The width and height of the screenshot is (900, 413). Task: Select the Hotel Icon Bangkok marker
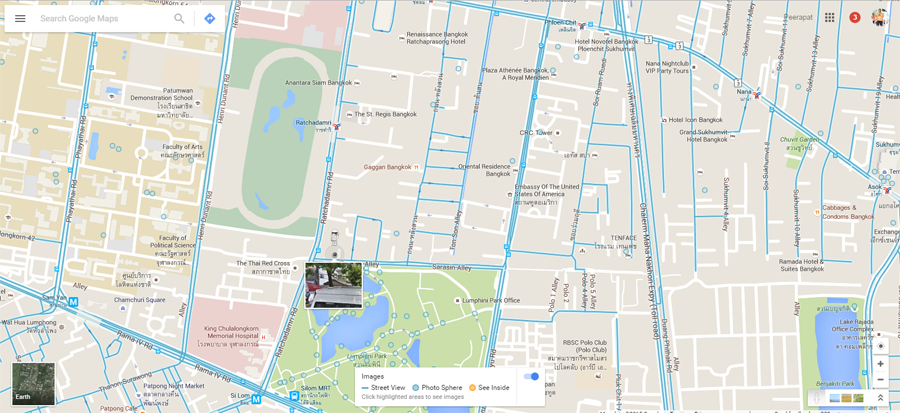coord(664,120)
